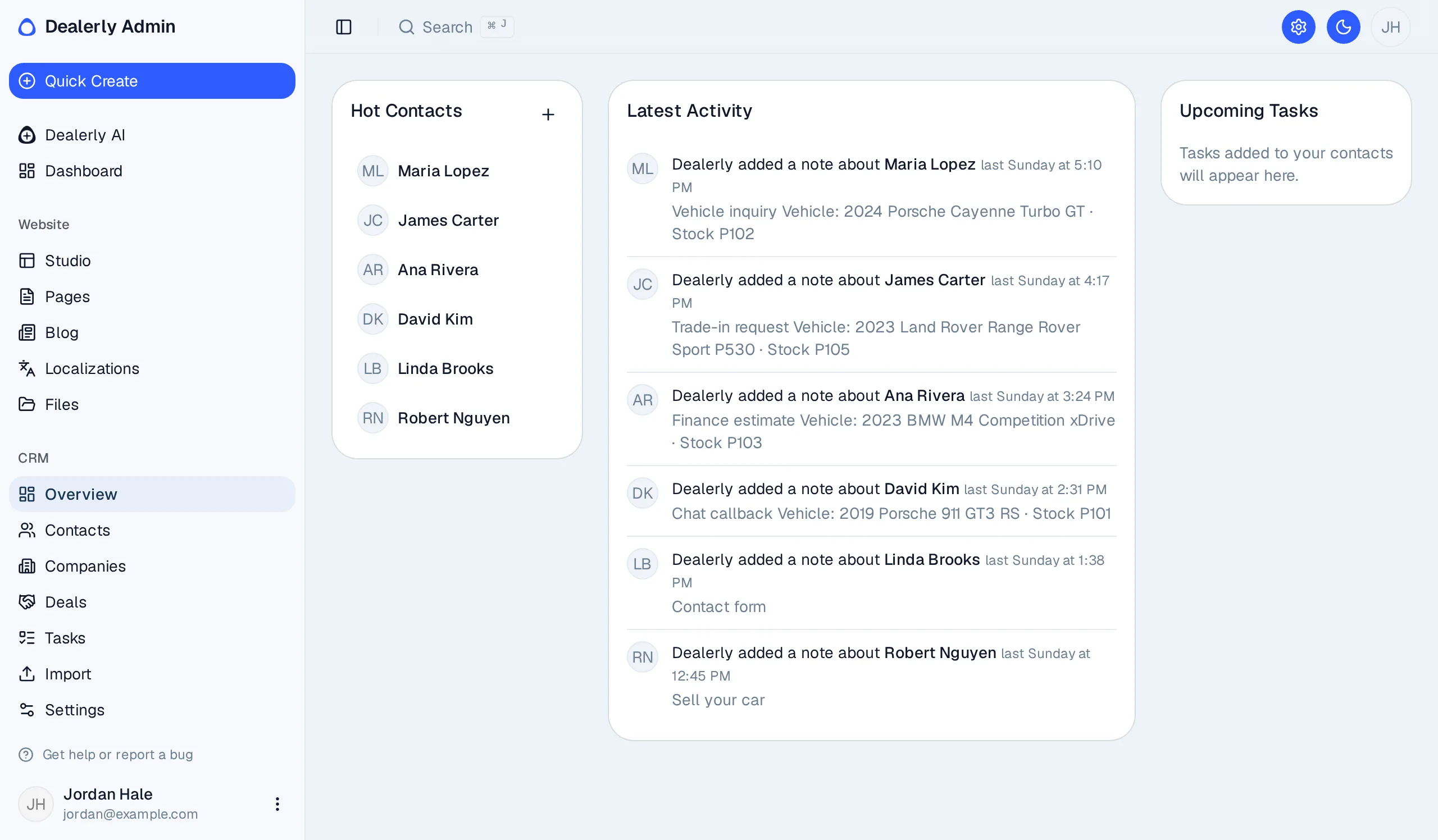The image size is (1438, 840).
Task: Click the Dealerly Admin logo icon
Action: point(27,27)
